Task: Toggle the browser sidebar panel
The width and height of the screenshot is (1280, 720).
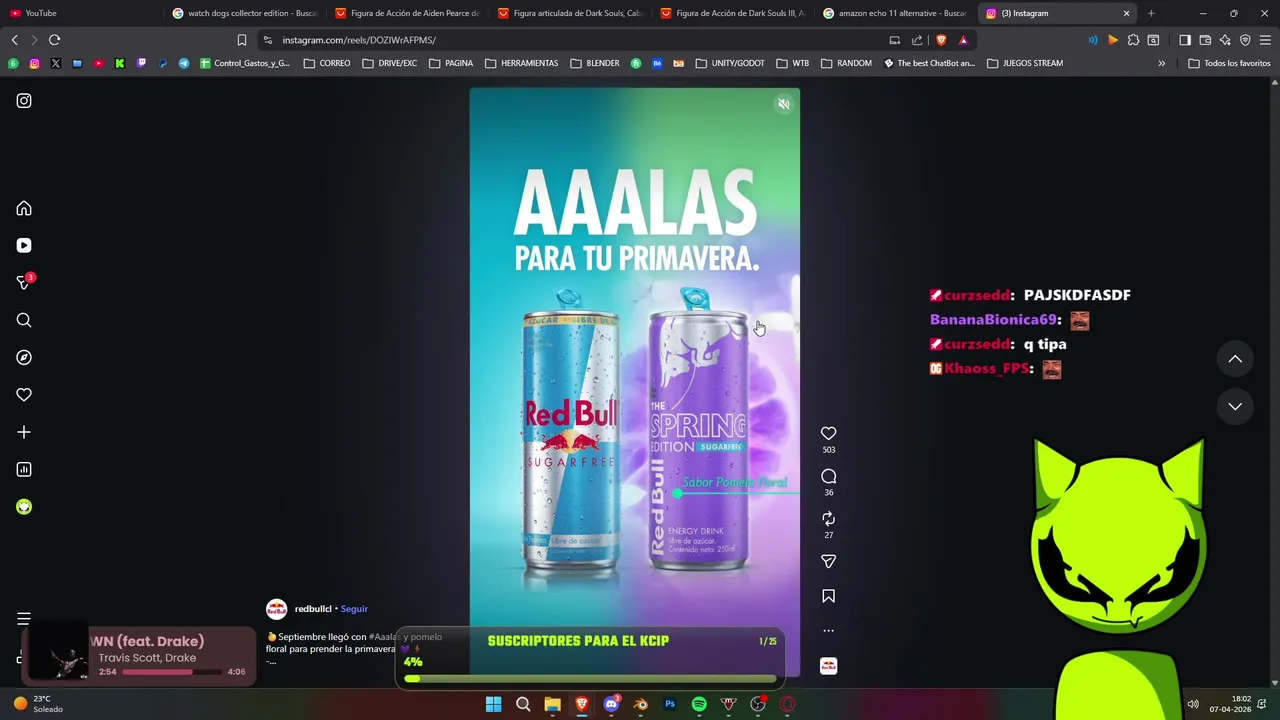Action: pos(1185,40)
